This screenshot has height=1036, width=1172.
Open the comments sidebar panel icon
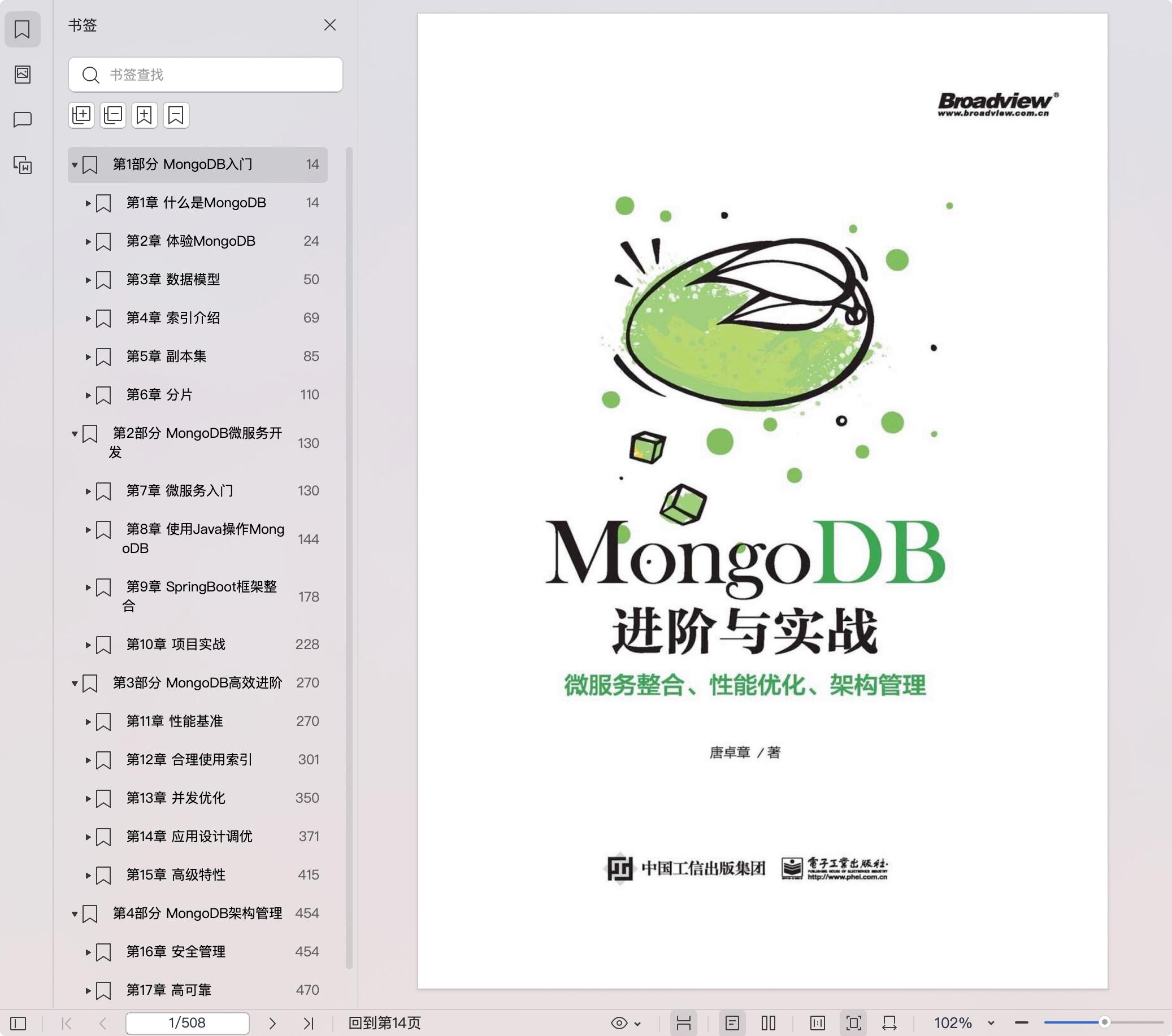tap(23, 119)
